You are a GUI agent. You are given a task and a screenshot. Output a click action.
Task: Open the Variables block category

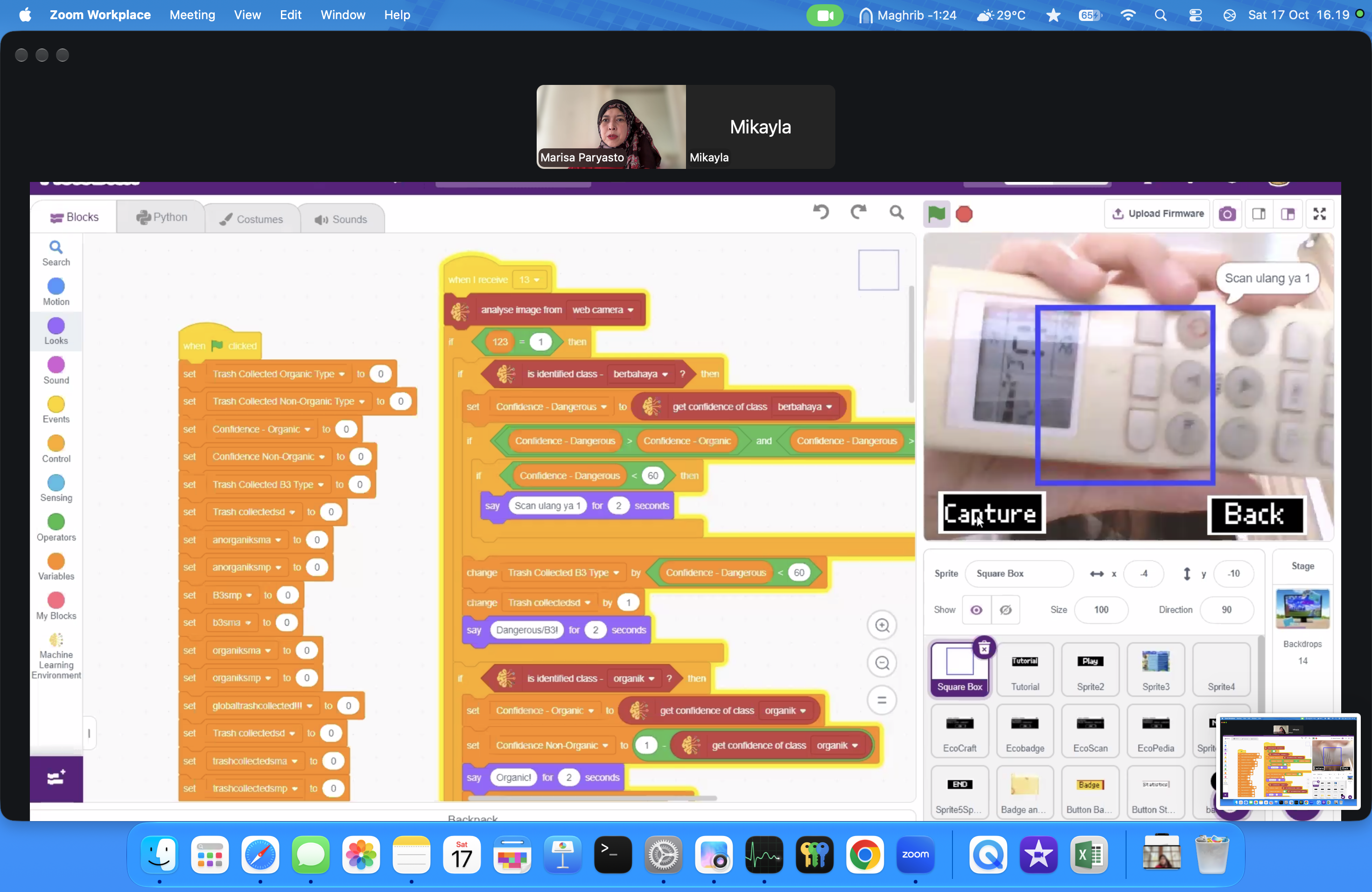56,567
